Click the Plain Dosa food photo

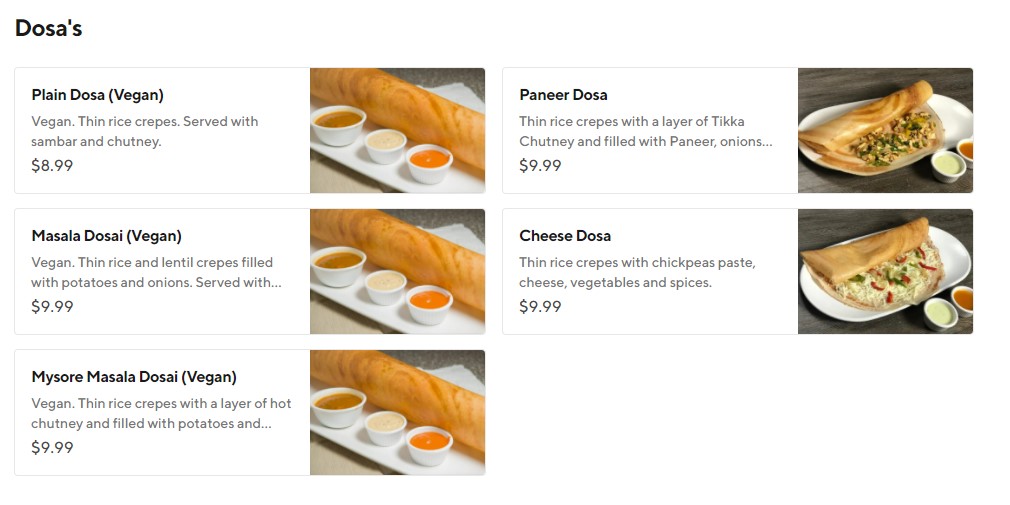coord(397,130)
